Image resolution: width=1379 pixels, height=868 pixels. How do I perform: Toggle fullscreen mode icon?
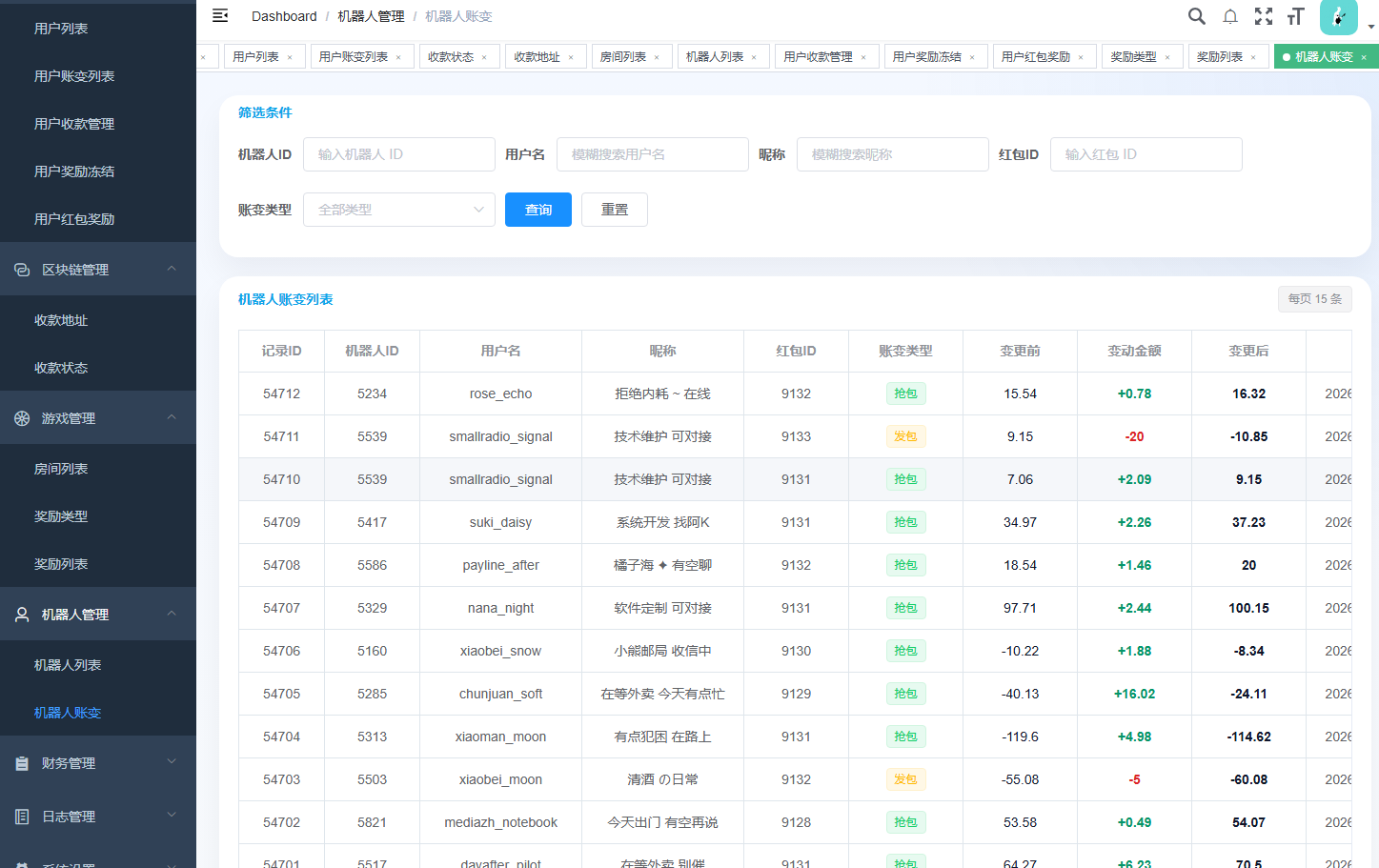point(1264,16)
